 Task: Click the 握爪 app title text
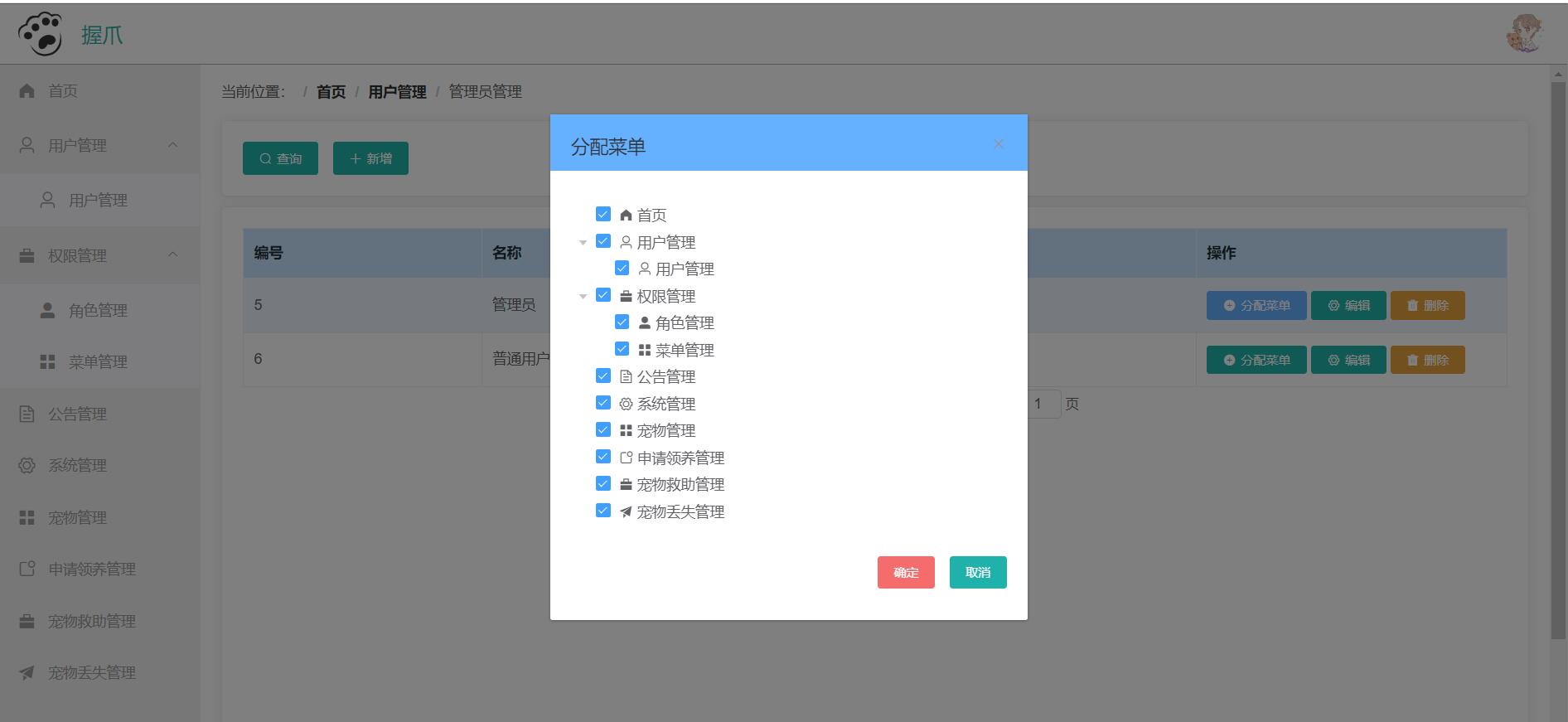(102, 35)
